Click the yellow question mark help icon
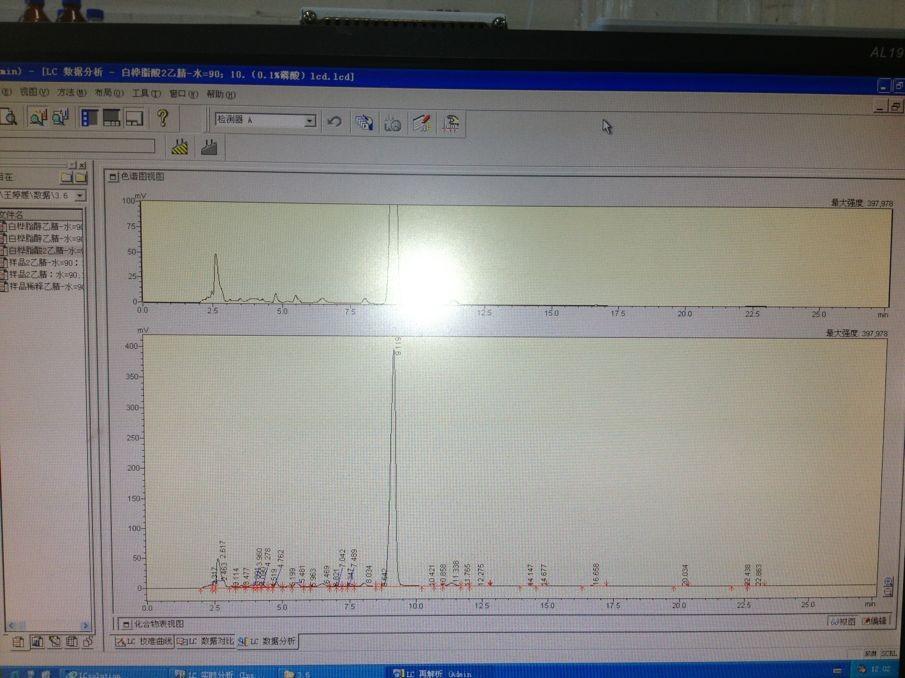 (x=163, y=118)
